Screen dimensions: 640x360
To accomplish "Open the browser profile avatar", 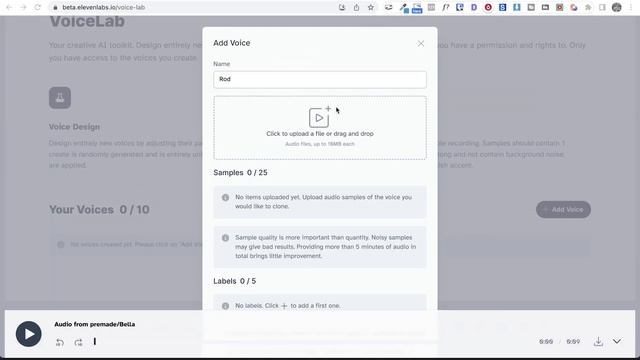I will [617, 7].
